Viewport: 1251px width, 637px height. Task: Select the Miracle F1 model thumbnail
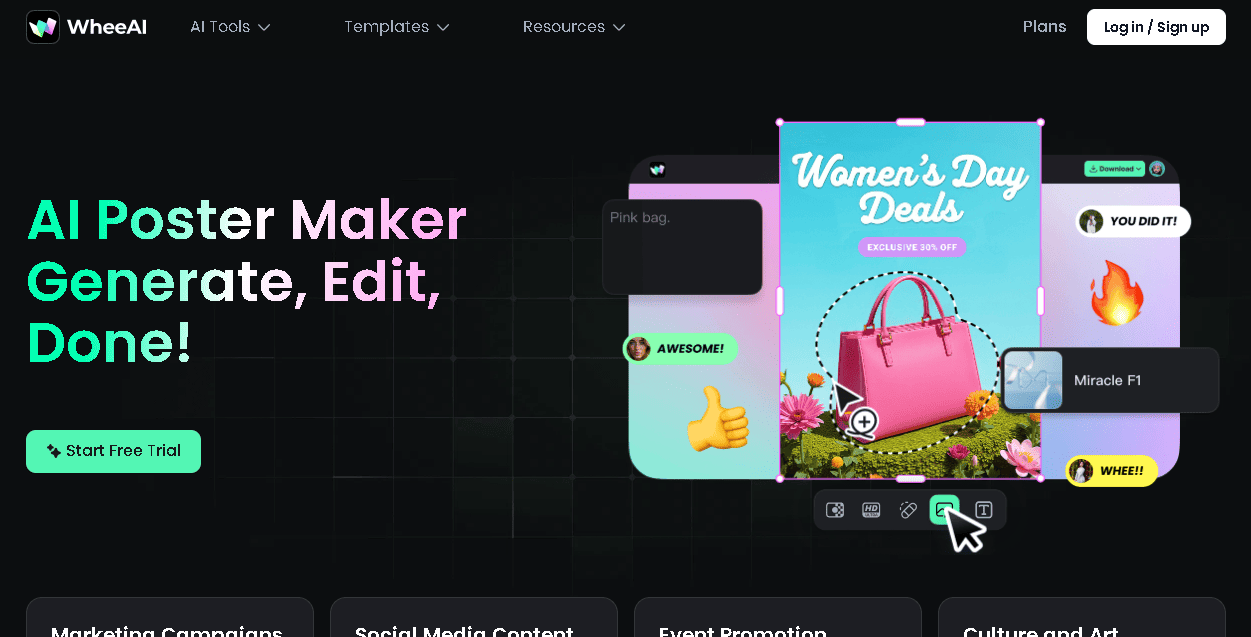point(1033,380)
